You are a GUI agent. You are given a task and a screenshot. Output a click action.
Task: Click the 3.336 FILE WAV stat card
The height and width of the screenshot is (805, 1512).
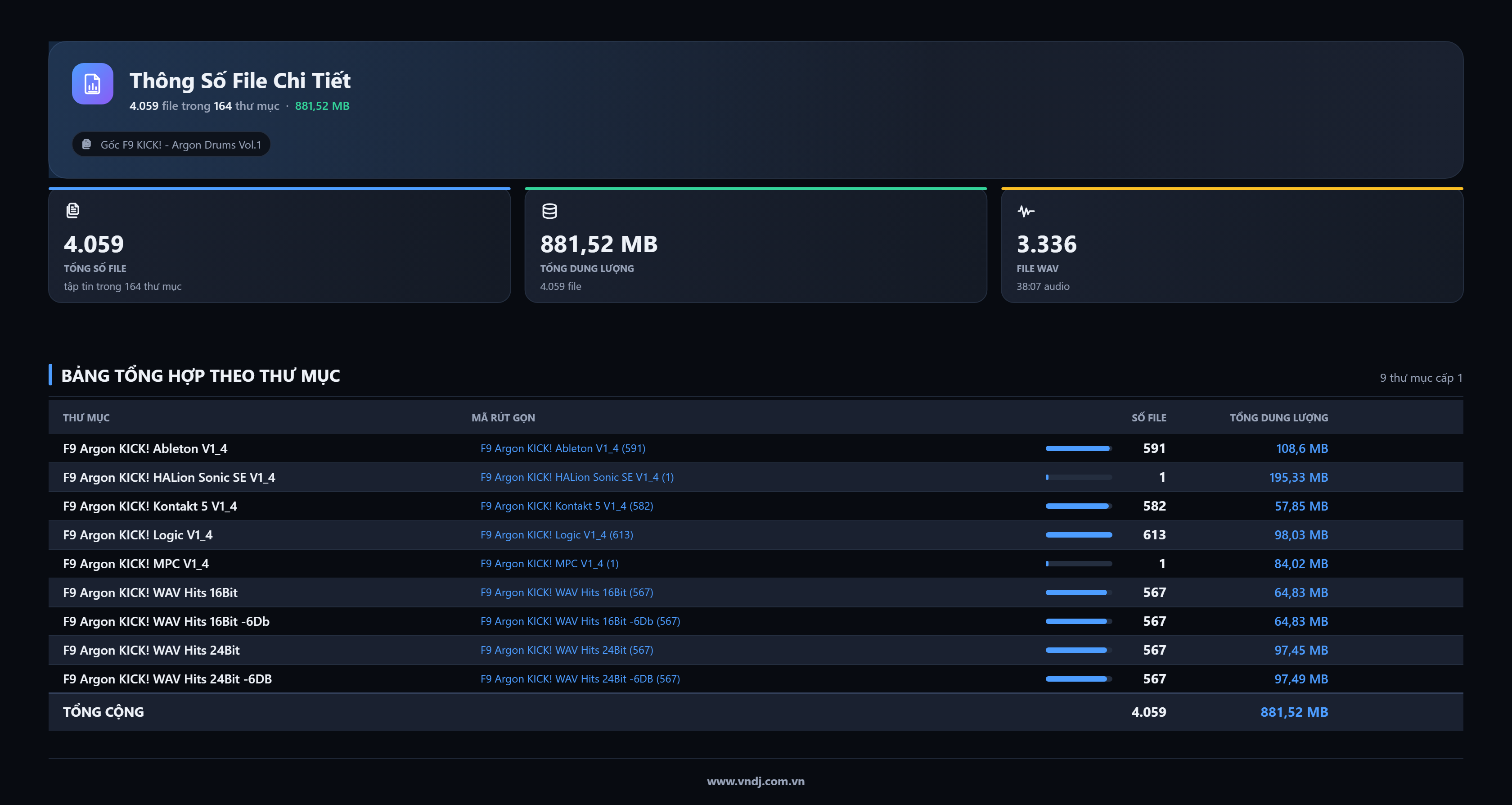[1232, 245]
